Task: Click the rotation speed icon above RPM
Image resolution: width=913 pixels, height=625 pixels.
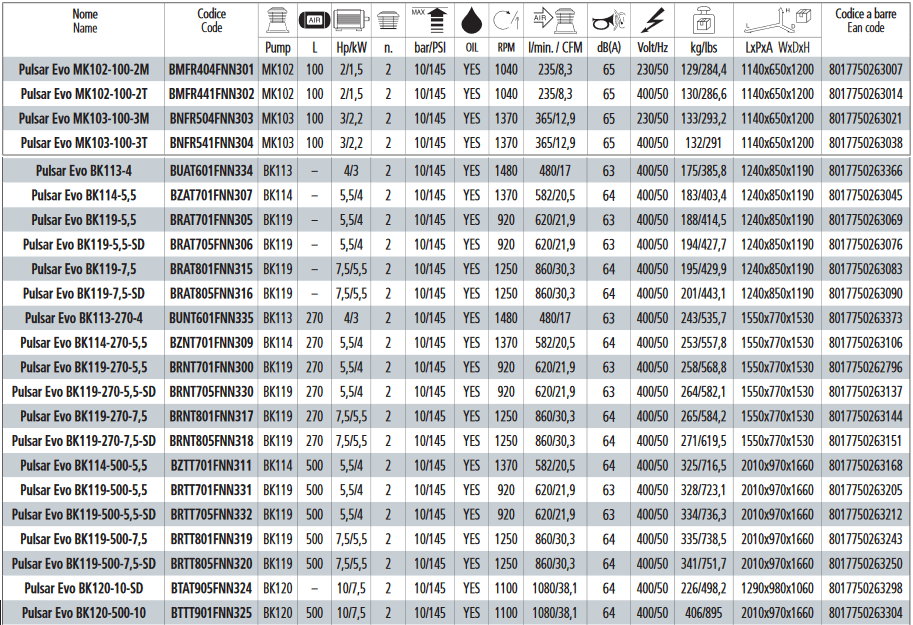Action: 505,20
